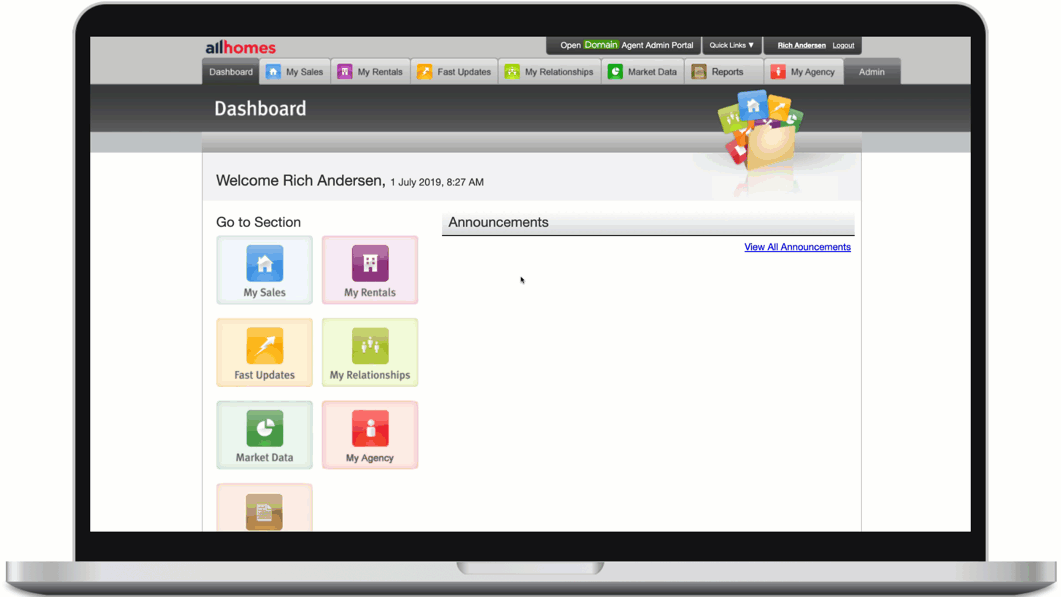
Task: Open the Fast Updates section tile
Action: click(264, 352)
